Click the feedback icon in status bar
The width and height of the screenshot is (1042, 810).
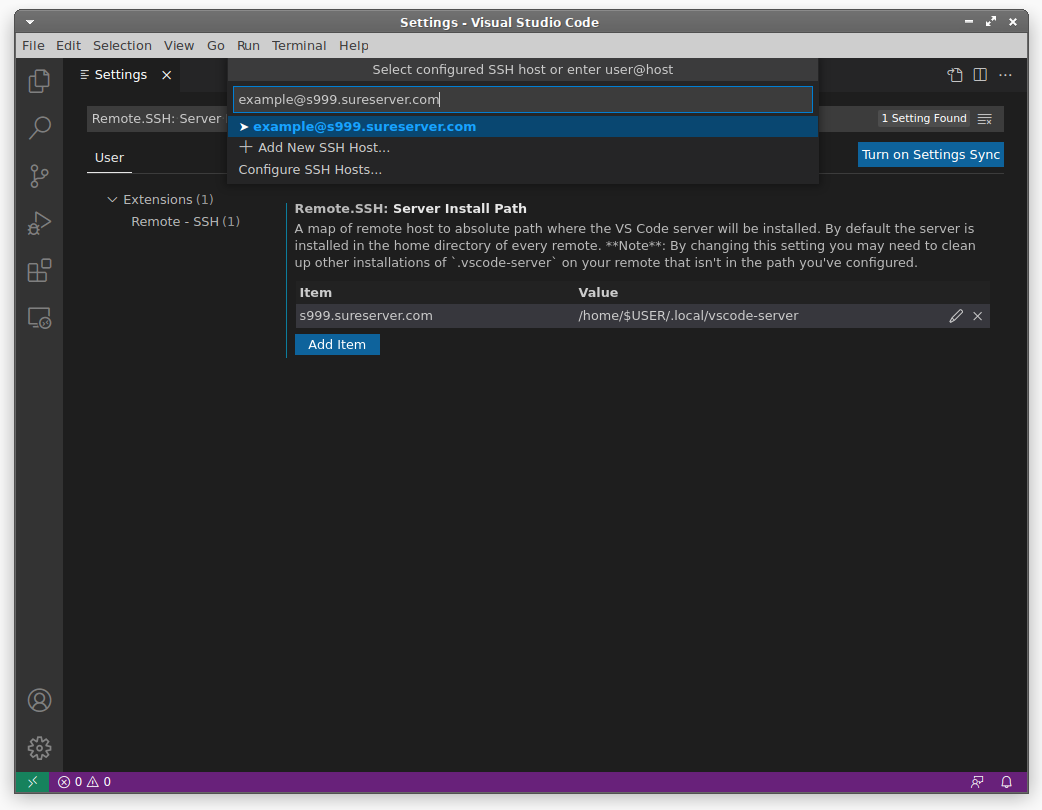tap(977, 782)
